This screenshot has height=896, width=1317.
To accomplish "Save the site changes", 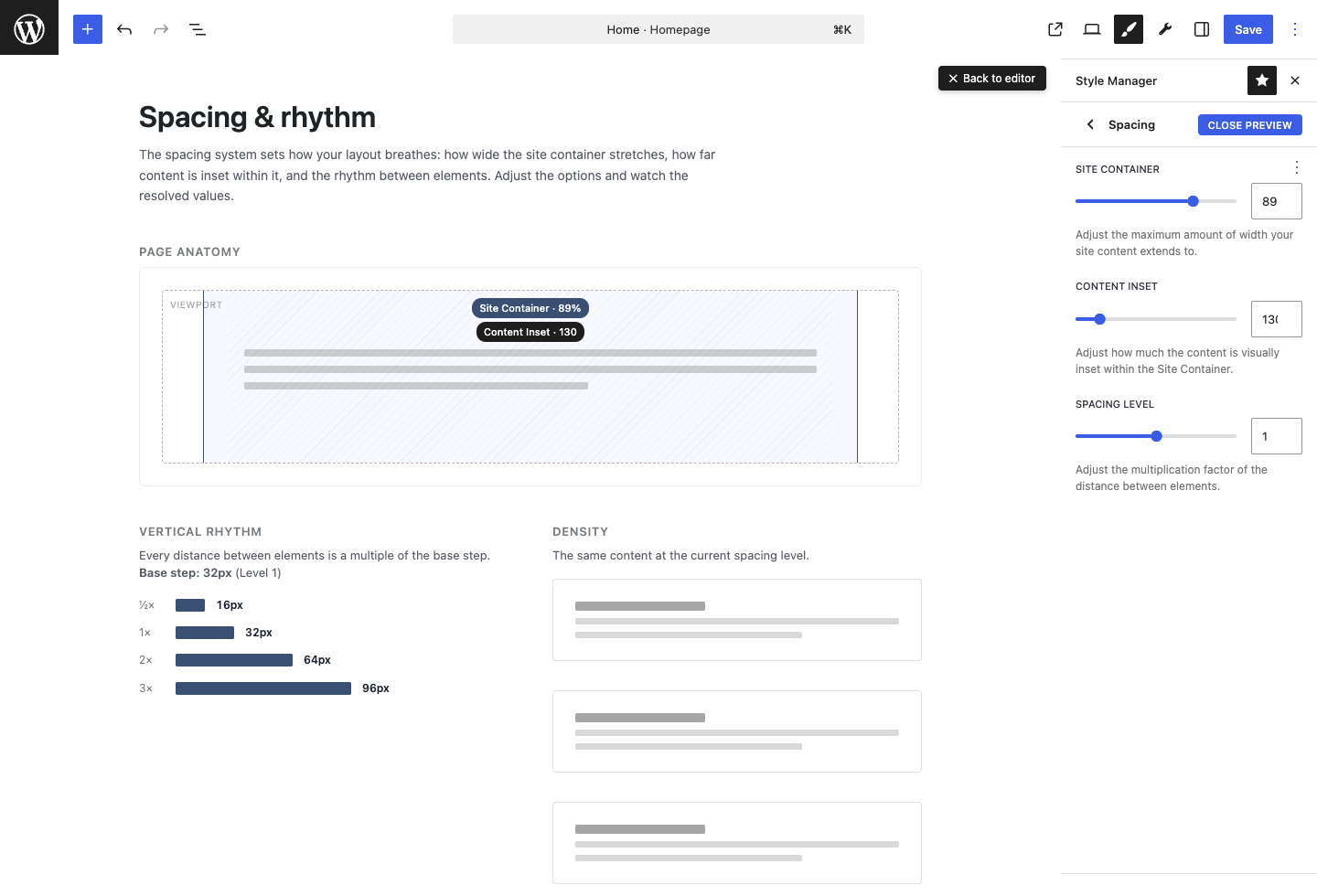I will (x=1248, y=29).
